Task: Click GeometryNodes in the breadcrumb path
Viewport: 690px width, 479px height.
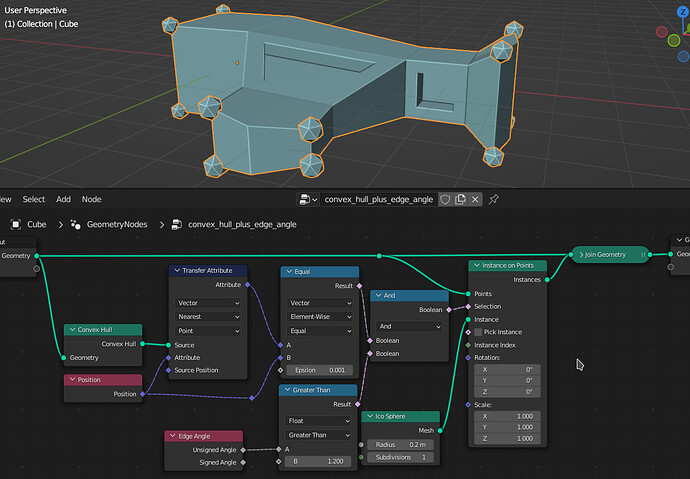Action: click(x=117, y=224)
